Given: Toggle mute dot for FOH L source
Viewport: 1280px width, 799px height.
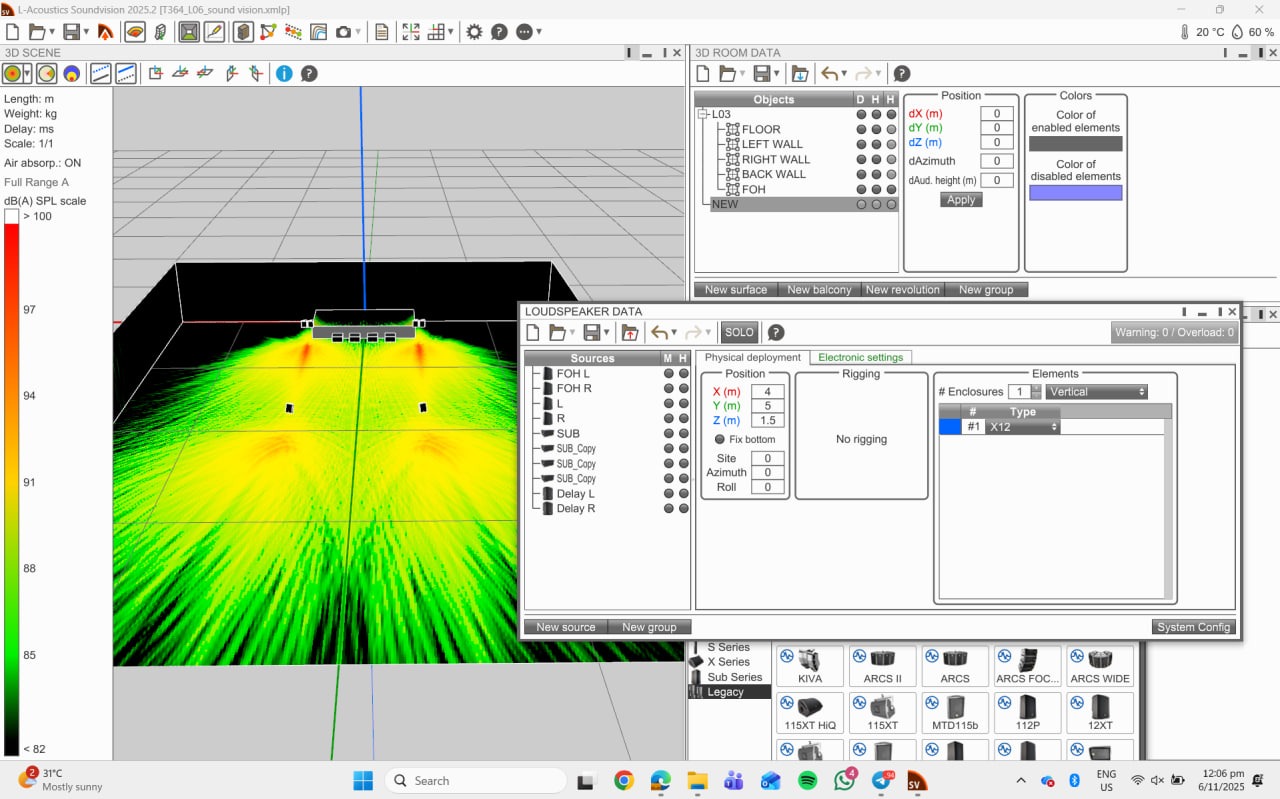Looking at the screenshot, I should tap(669, 374).
